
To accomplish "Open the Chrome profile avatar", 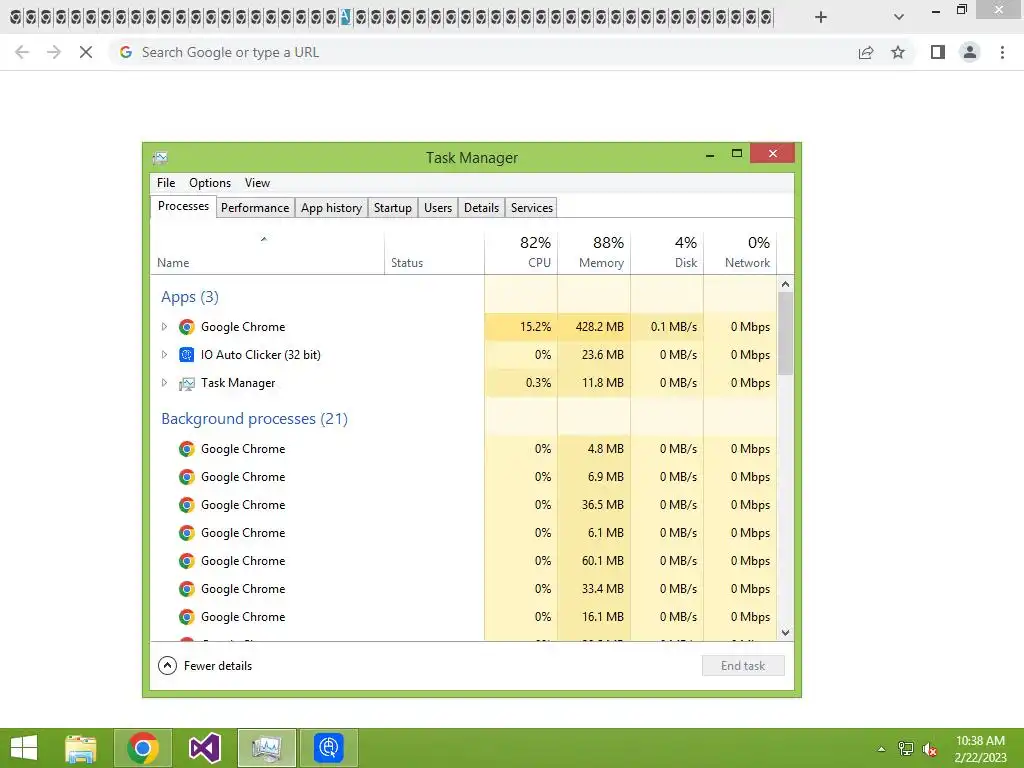I will 970,52.
